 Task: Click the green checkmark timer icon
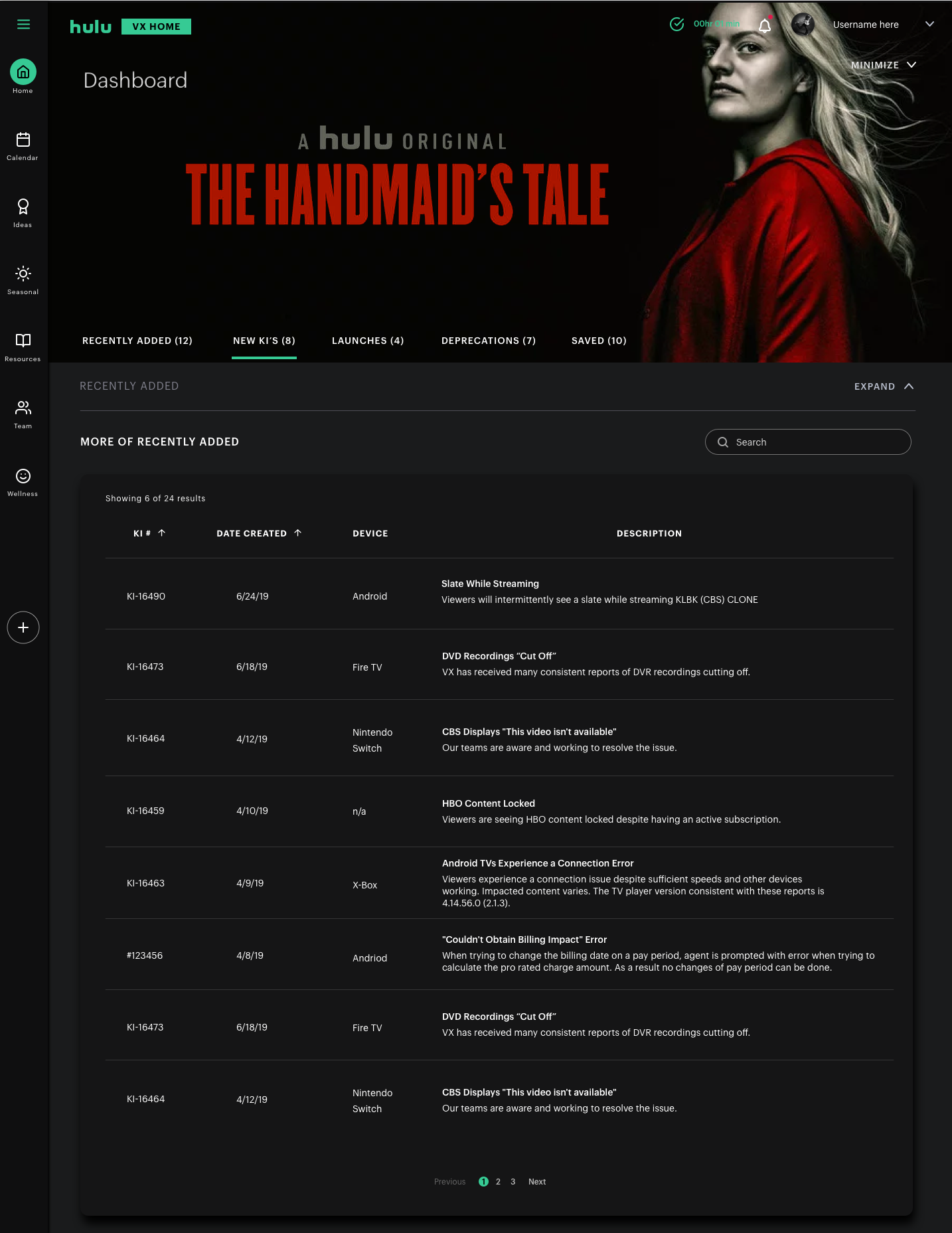tap(676, 25)
